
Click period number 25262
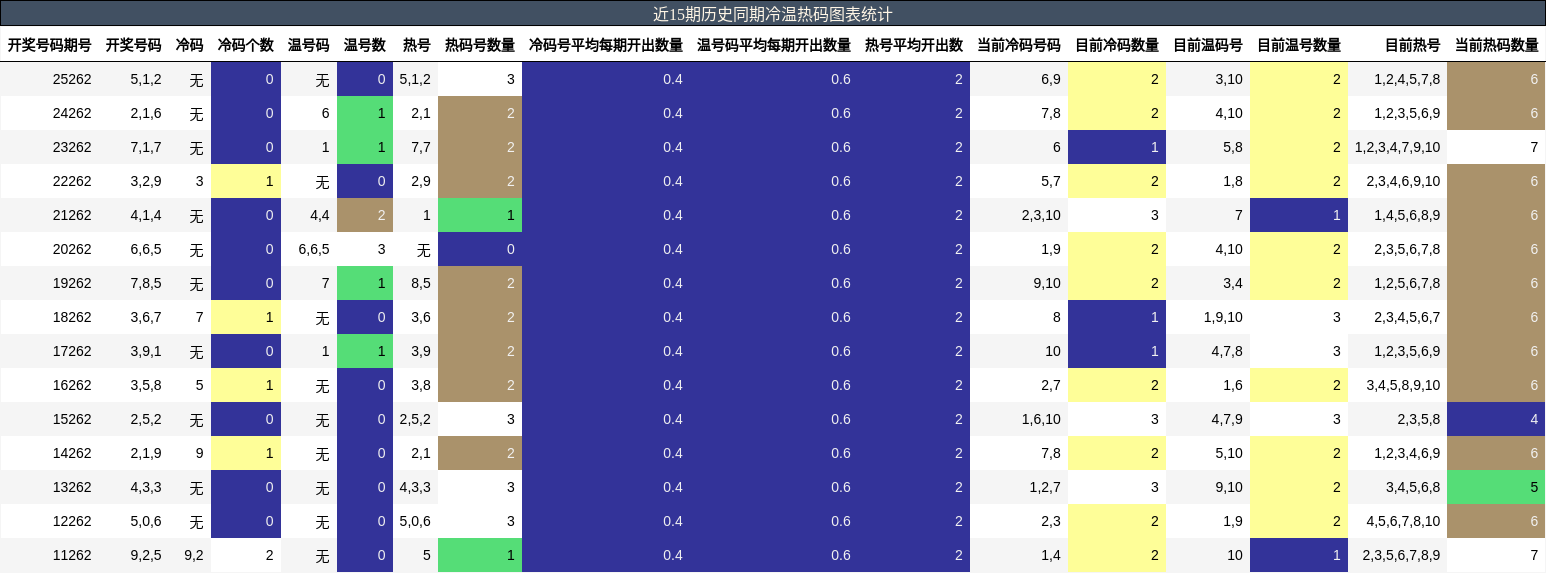72,79
